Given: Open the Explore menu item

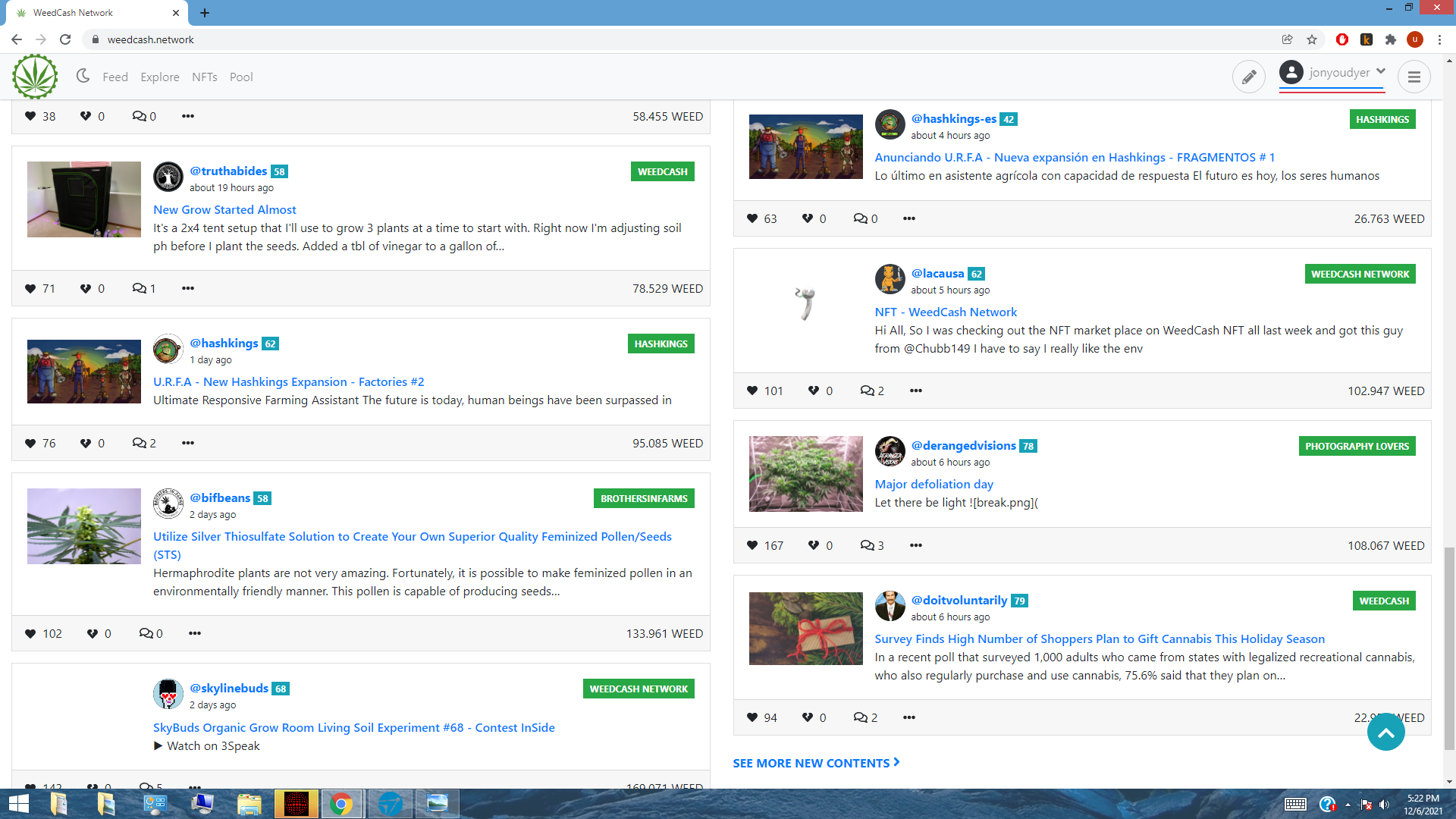Looking at the screenshot, I should pos(160,77).
